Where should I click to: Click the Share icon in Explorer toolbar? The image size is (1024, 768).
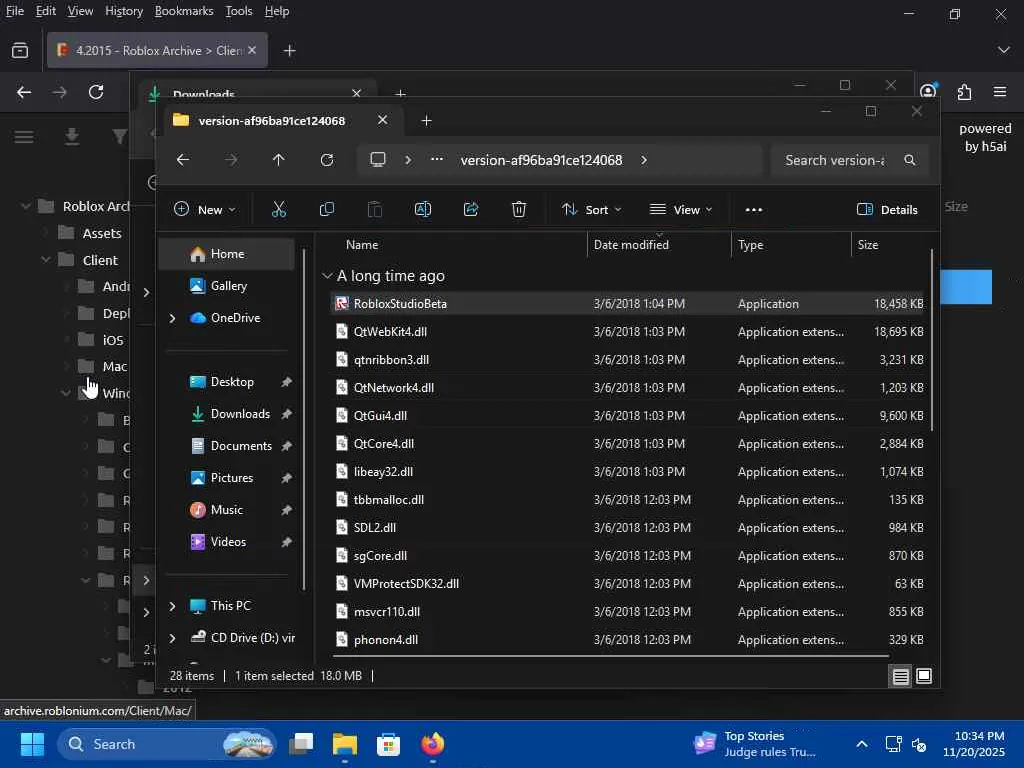point(471,209)
